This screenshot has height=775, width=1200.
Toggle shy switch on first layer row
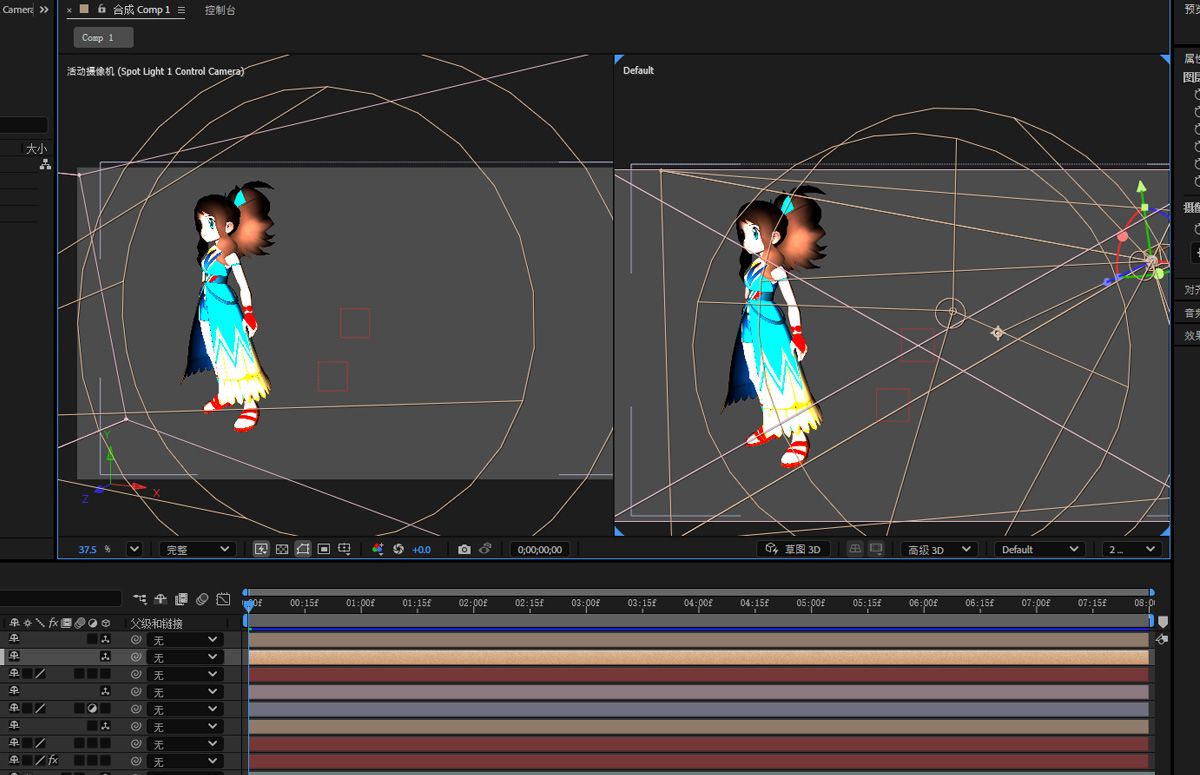[14, 640]
